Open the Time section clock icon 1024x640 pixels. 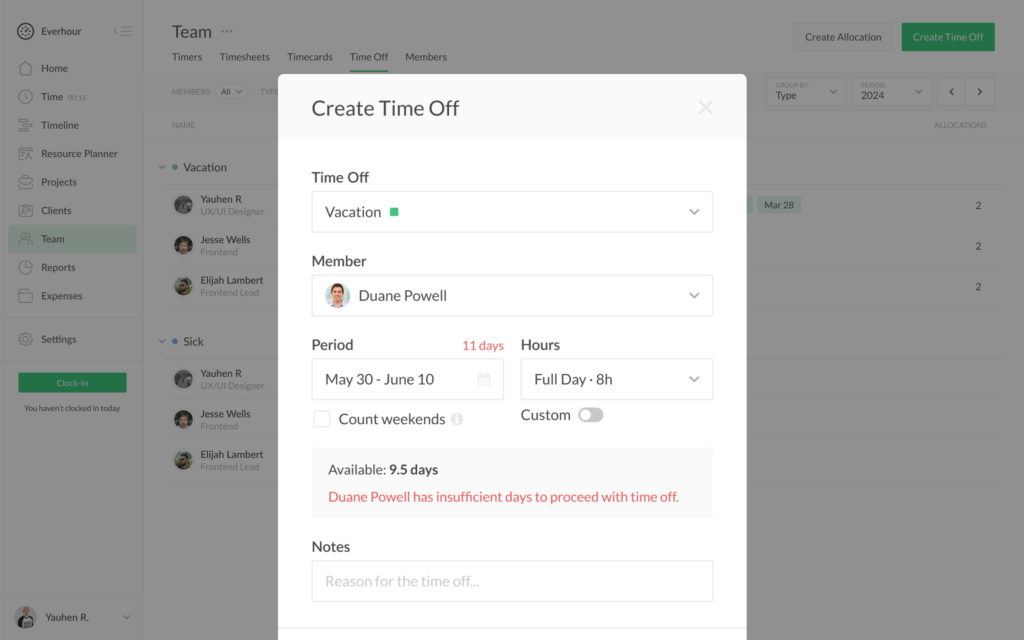[x=25, y=97]
